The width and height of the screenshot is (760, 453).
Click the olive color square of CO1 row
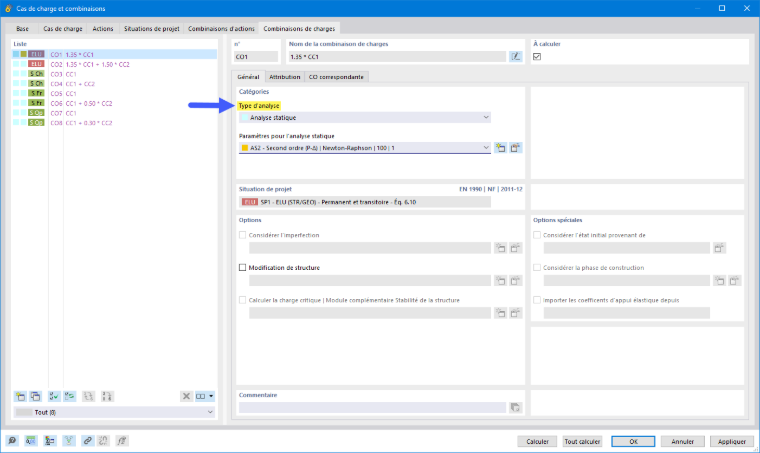23,54
